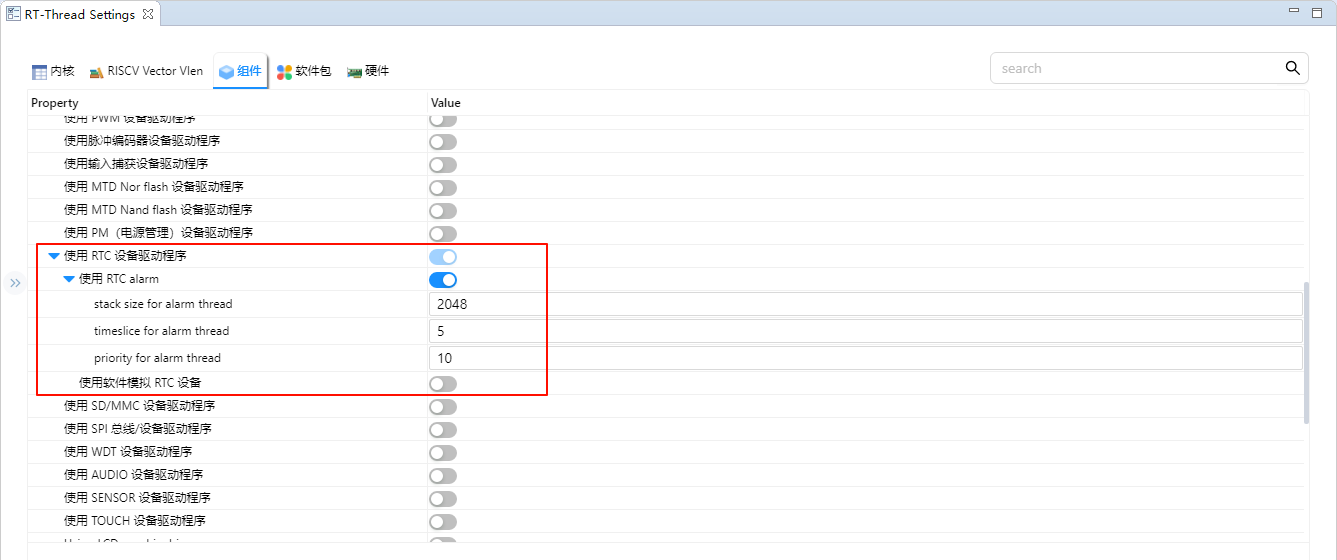
Task: Click the double-arrow sidebar expand icon
Action: click(x=15, y=283)
